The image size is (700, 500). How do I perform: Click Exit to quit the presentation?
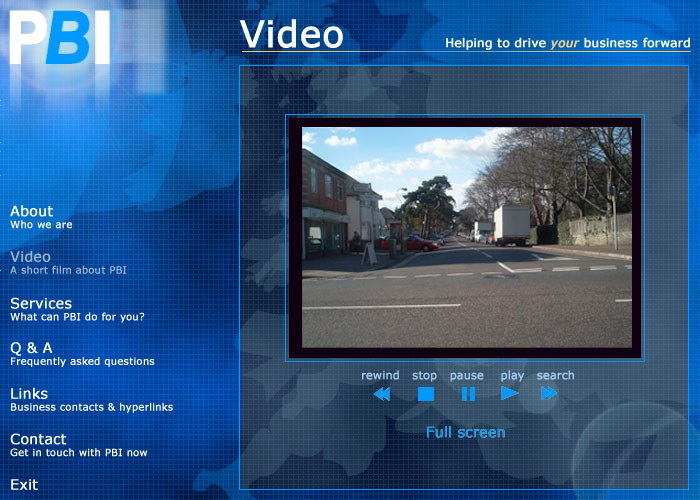pos(24,485)
